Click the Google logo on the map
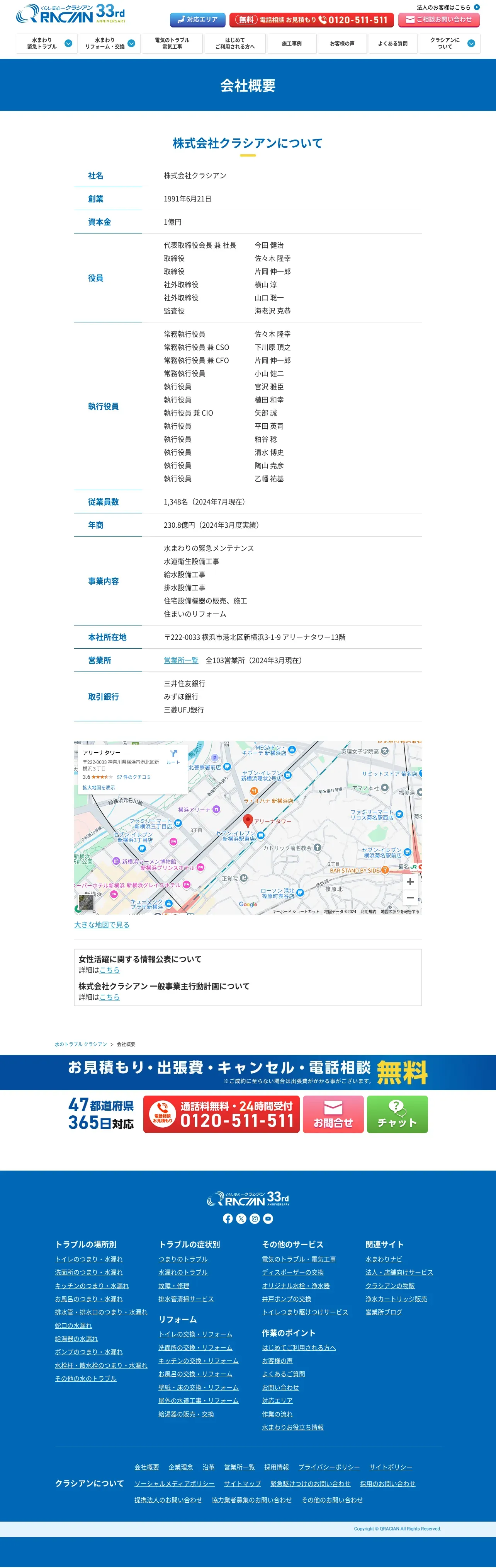 [x=248, y=905]
